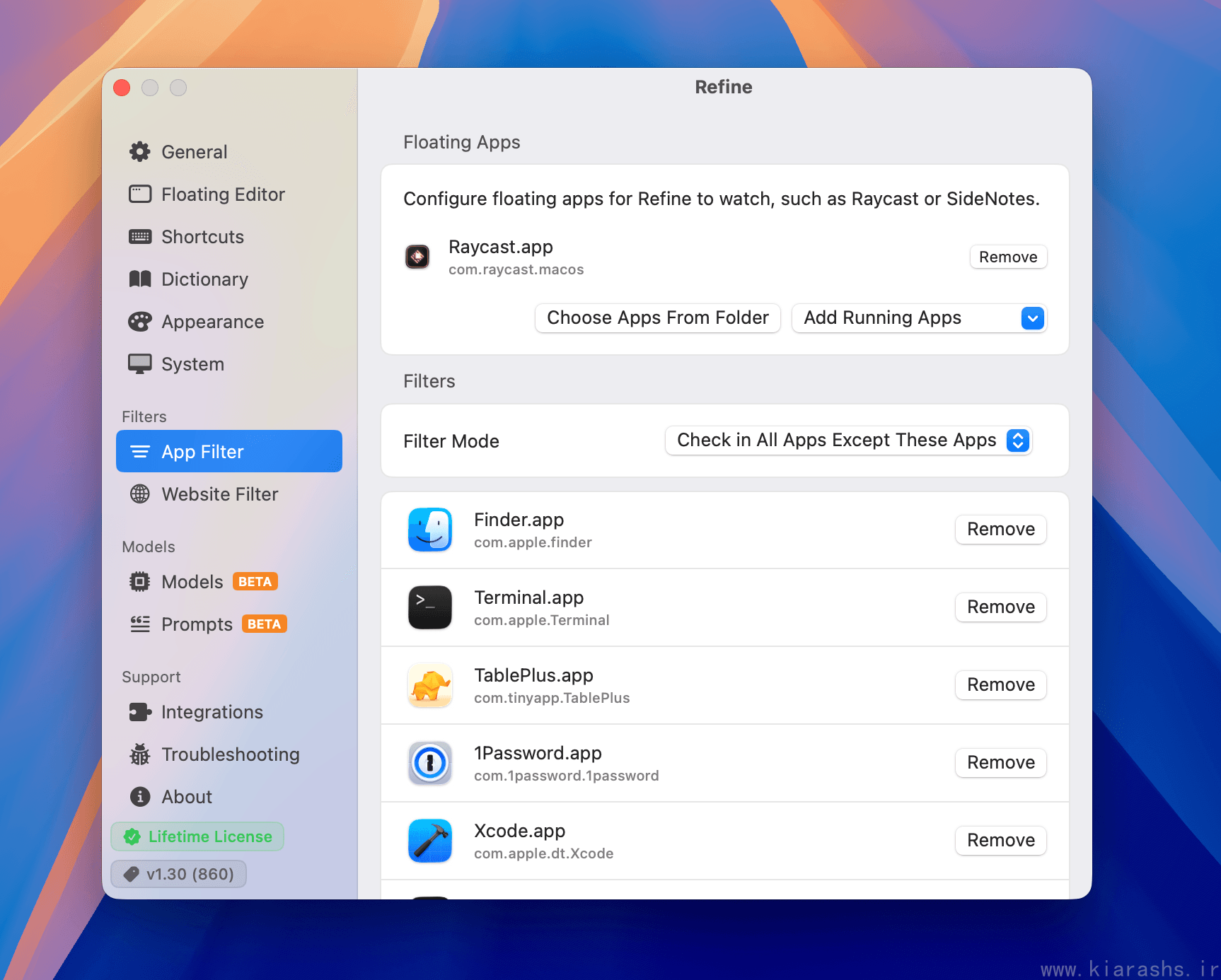Viewport: 1221px width, 980px height.
Task: Go to Dictionary settings
Action: [229, 279]
